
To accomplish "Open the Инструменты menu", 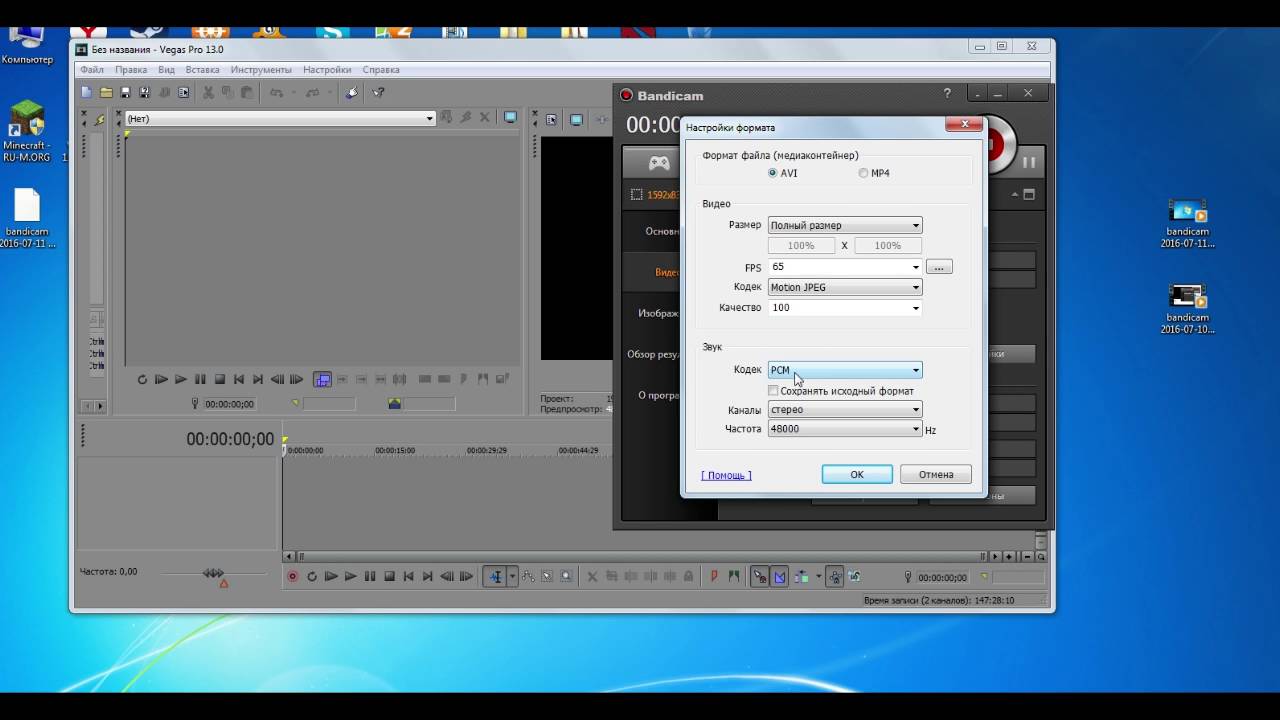I will point(261,70).
